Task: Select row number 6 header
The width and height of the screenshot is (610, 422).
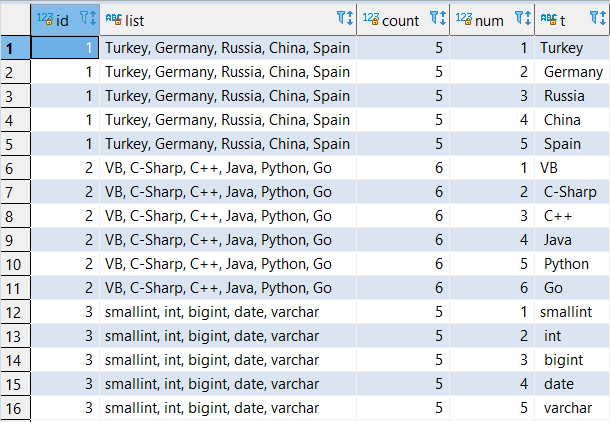Action: pos(15,168)
